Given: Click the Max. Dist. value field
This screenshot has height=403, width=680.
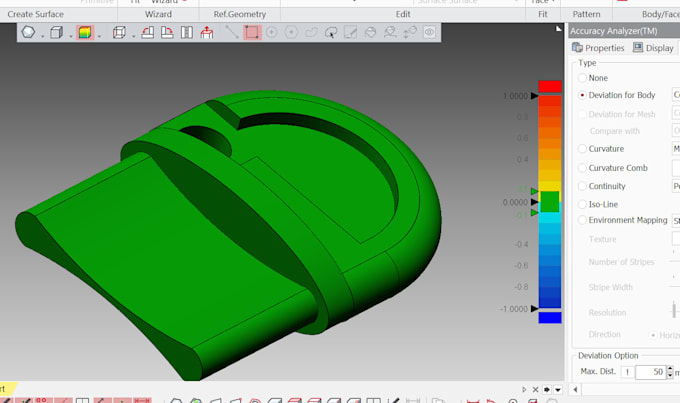Looking at the screenshot, I should [x=650, y=372].
